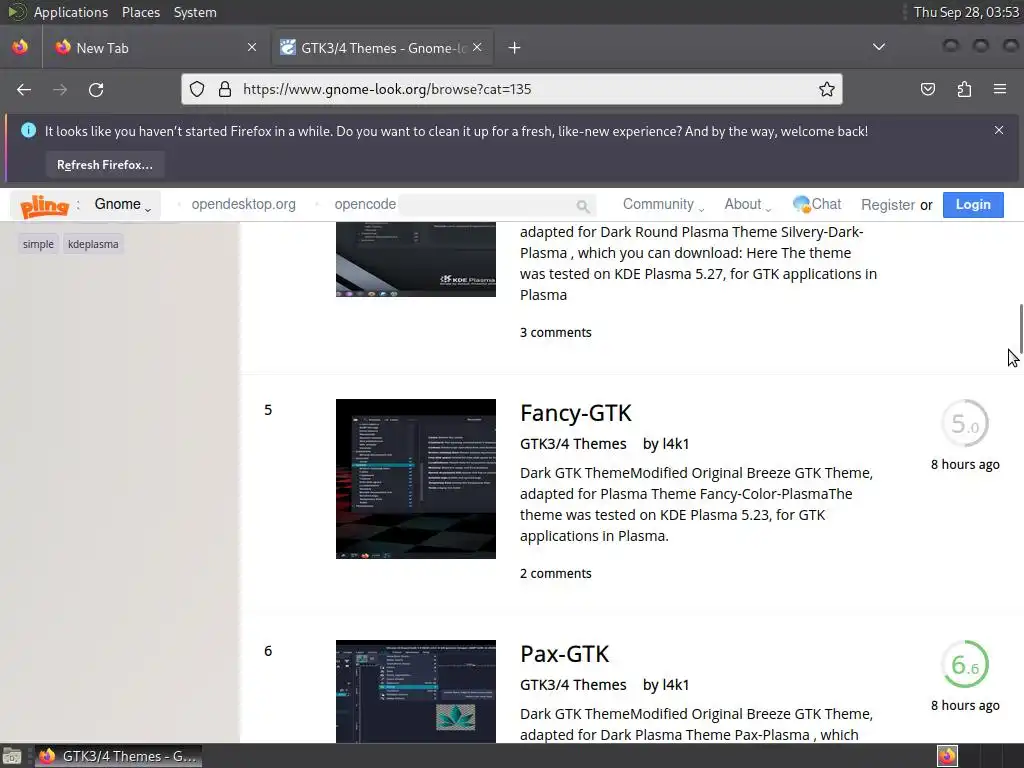1024x768 pixels.
Task: Click the rank number 6 beside Pax-GTK
Action: 268,651
